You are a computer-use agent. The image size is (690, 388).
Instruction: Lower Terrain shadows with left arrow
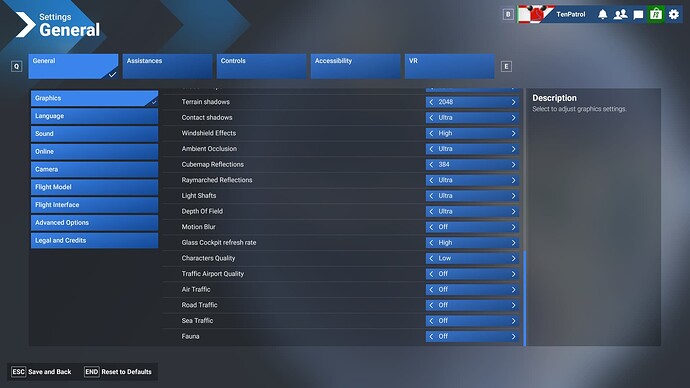point(431,102)
